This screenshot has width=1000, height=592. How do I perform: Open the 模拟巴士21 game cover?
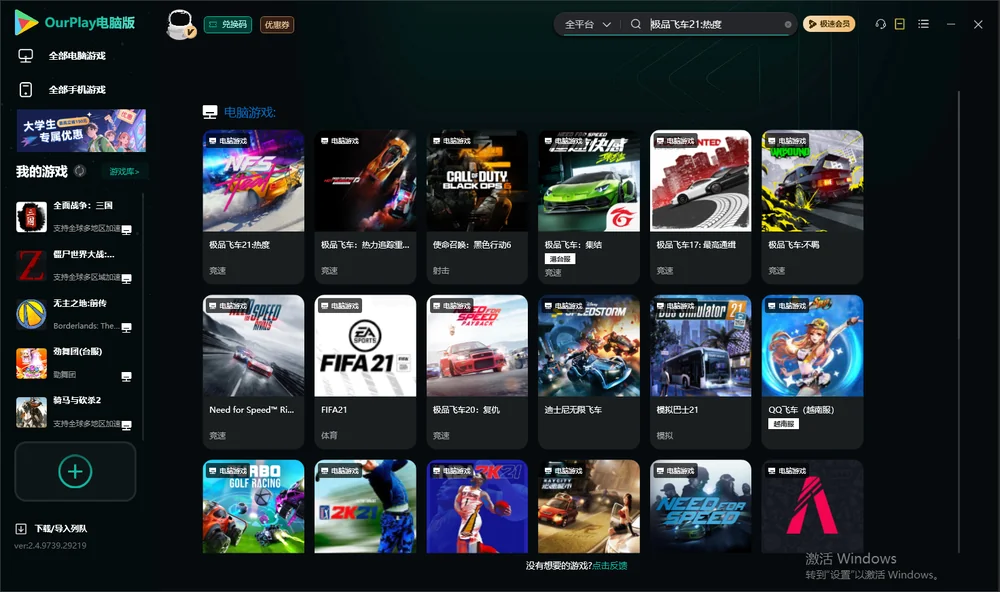click(x=701, y=346)
